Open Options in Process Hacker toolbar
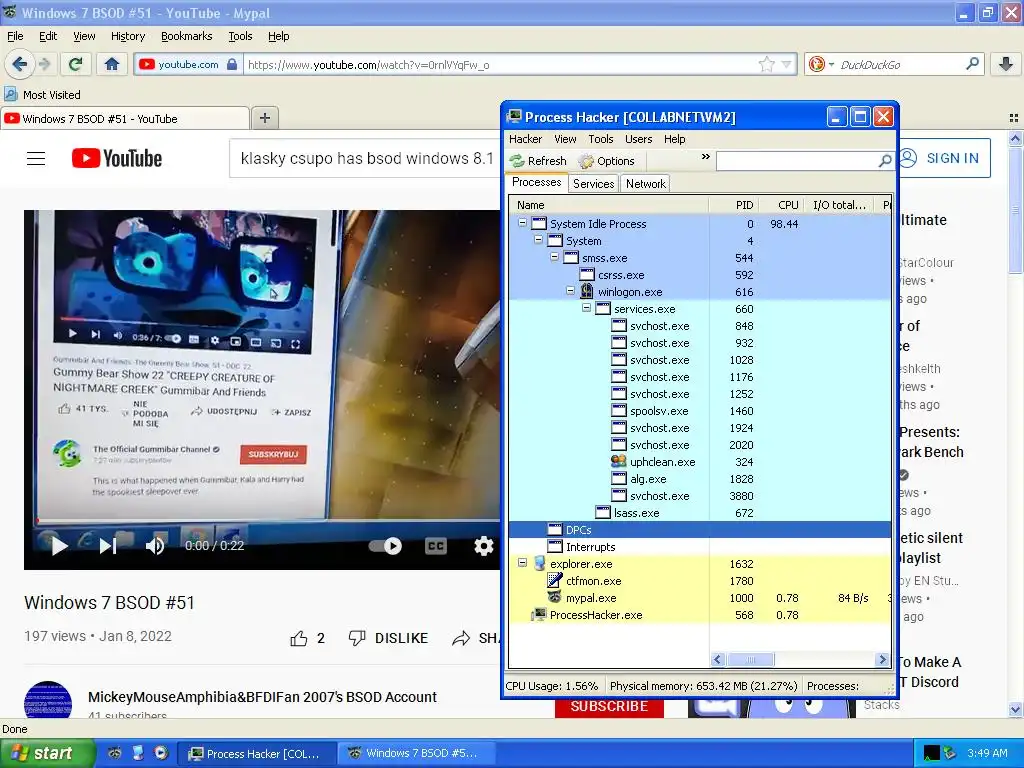1024x768 pixels. tap(607, 161)
